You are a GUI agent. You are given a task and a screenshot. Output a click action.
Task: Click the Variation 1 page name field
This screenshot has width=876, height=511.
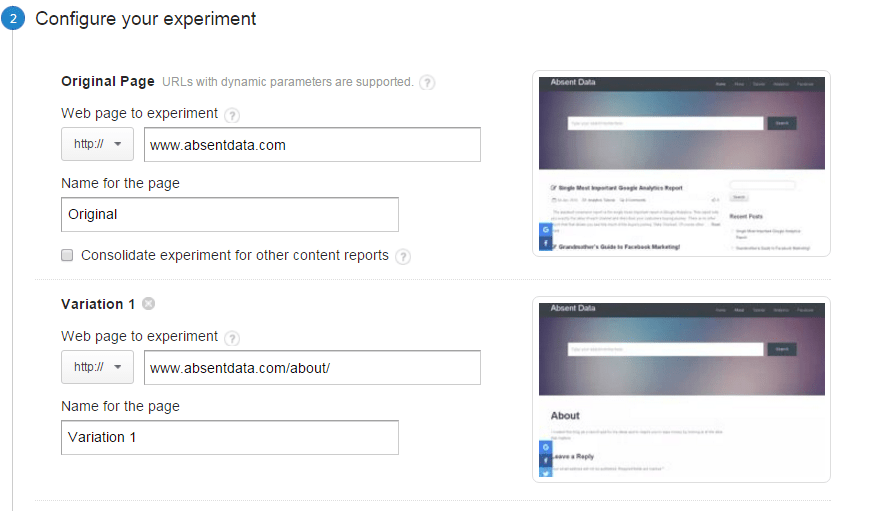pyautogui.click(x=229, y=437)
